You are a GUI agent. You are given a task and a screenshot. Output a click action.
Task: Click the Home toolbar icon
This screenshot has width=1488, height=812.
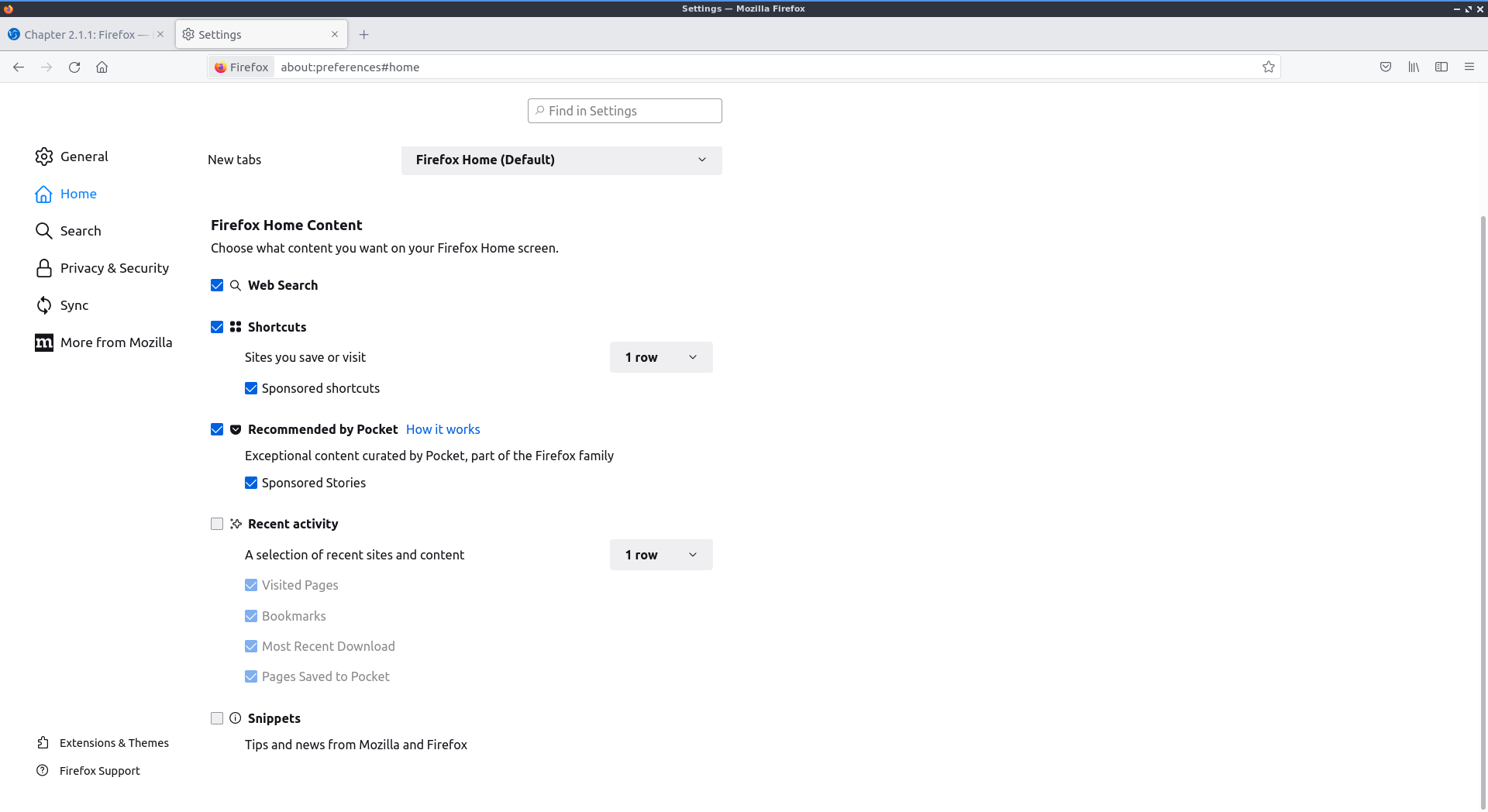102,67
